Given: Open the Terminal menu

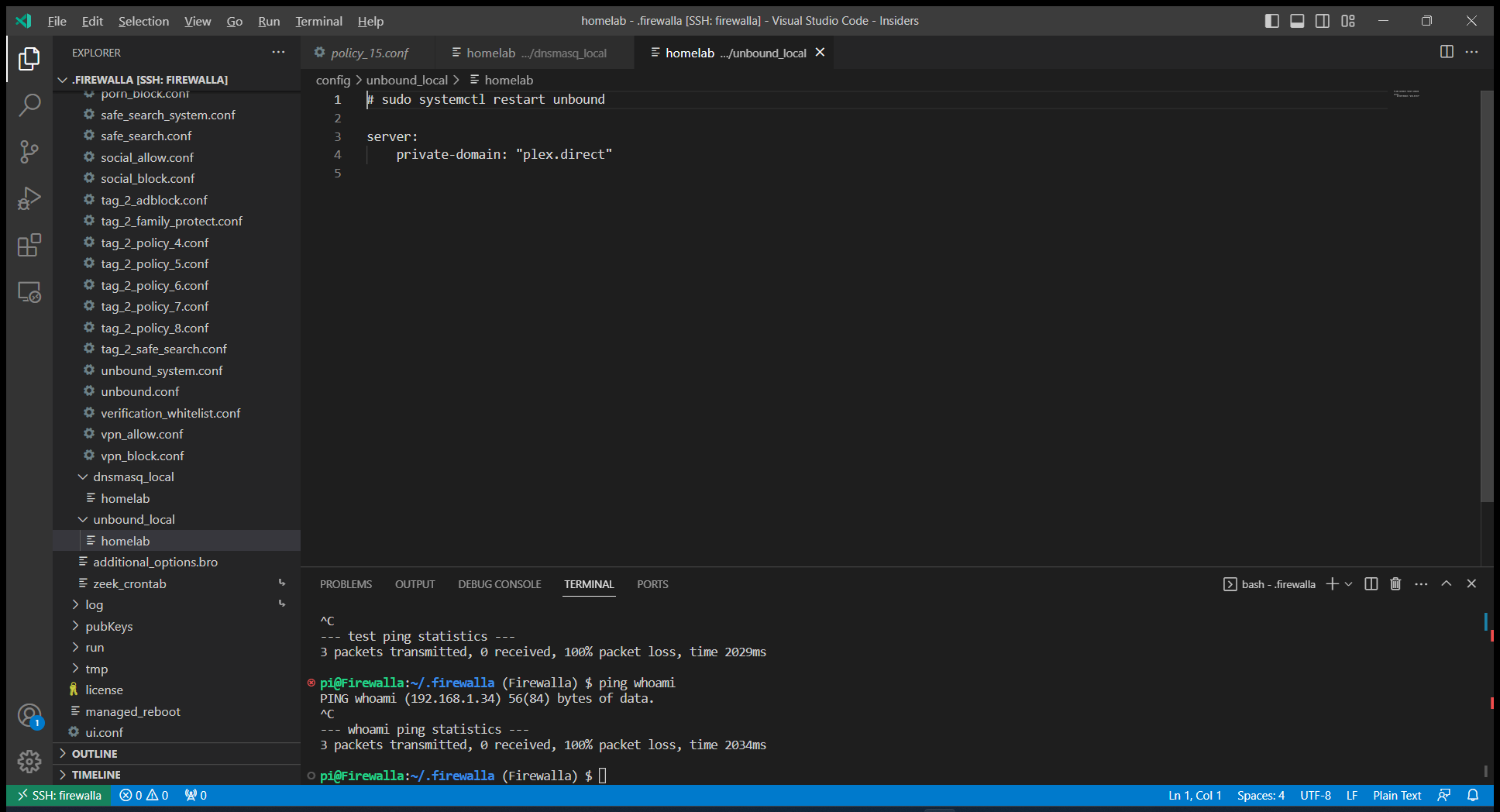Looking at the screenshot, I should pyautogui.click(x=318, y=21).
